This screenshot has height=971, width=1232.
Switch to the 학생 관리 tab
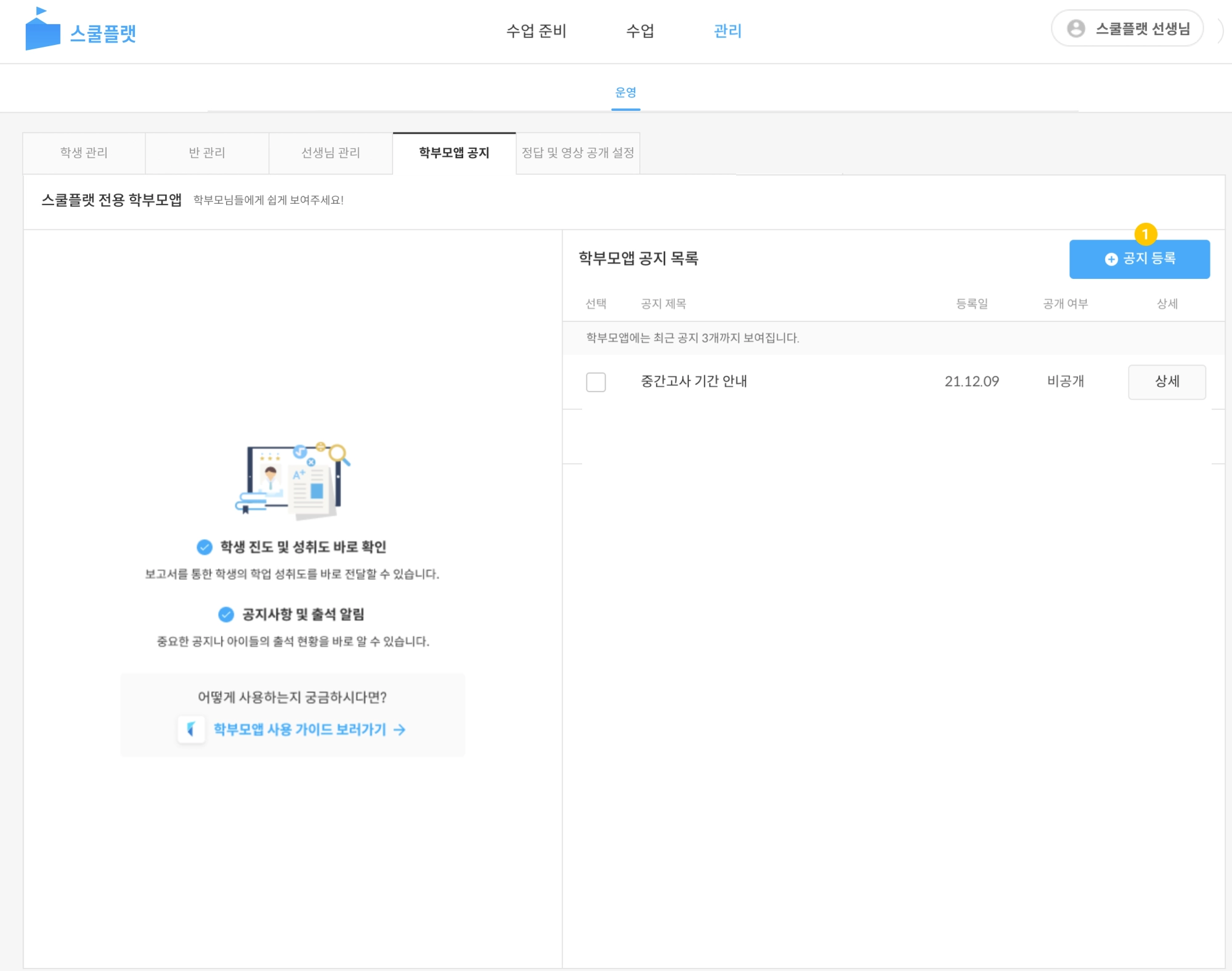(84, 153)
